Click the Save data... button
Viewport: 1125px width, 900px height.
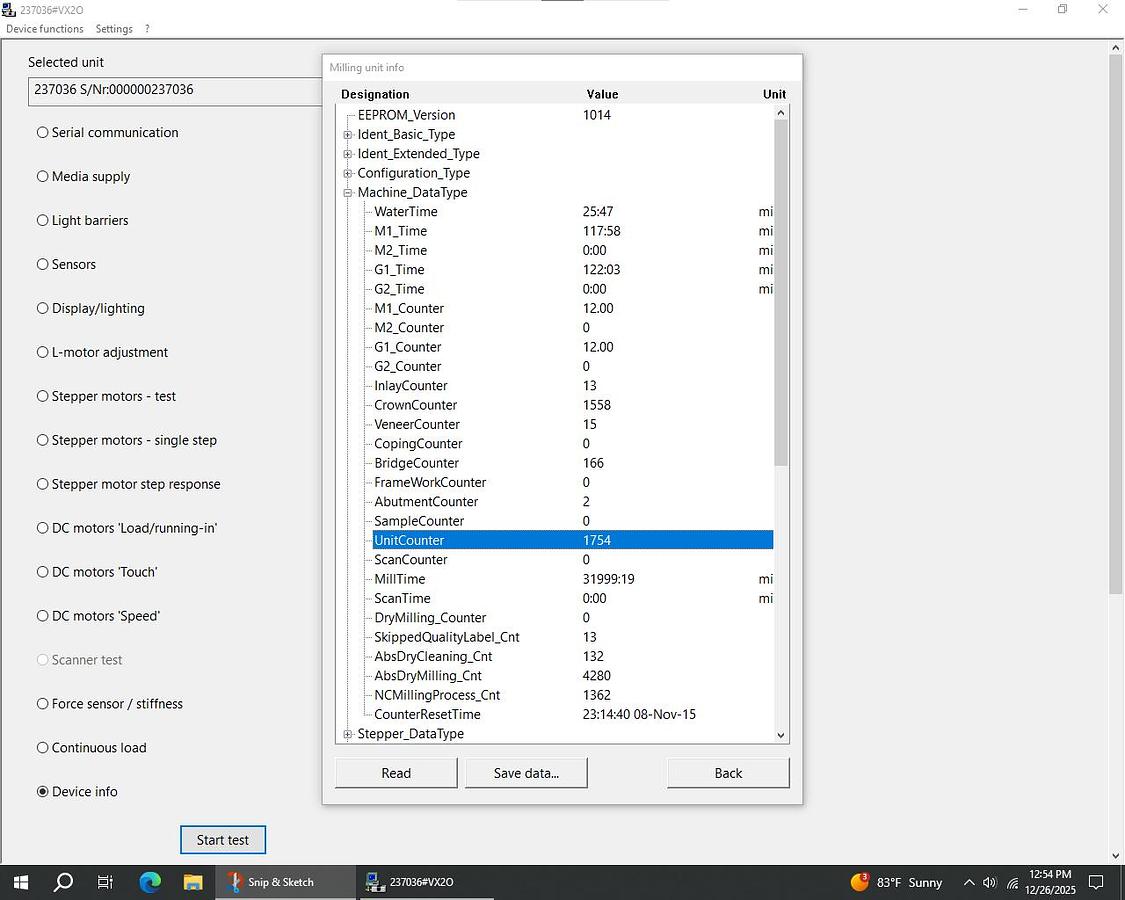click(526, 773)
